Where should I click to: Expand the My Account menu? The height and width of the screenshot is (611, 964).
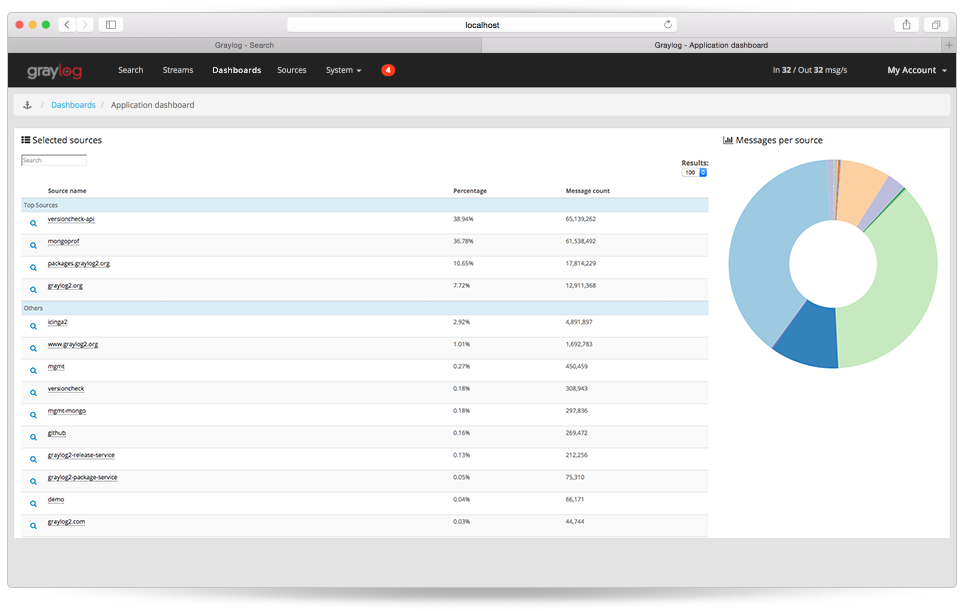pos(917,70)
